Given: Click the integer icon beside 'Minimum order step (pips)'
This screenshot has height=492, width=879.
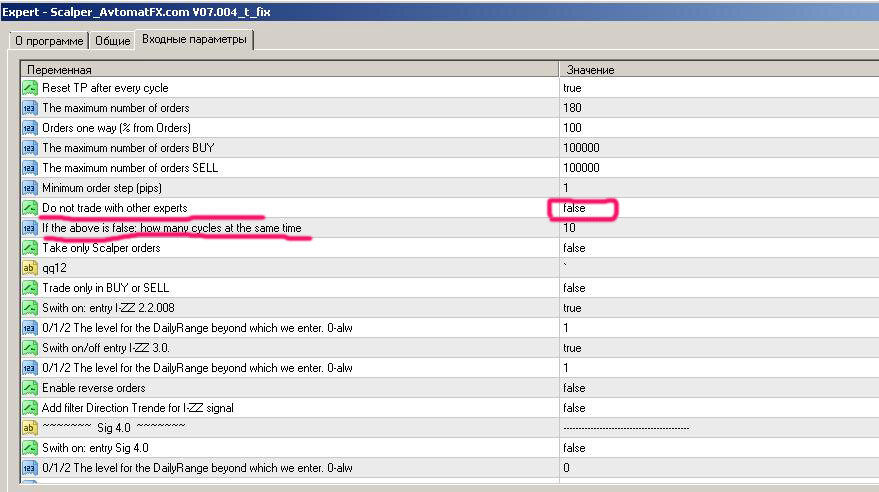Looking at the screenshot, I should coord(29,188).
